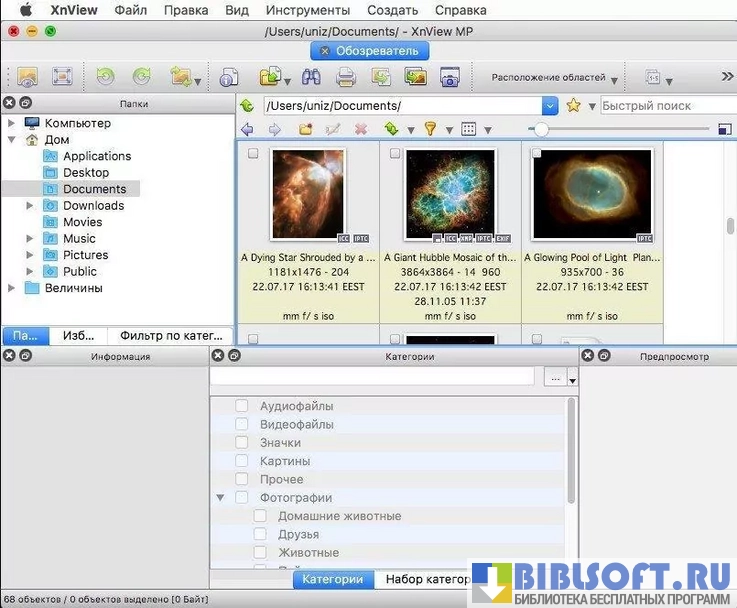Viewport: 737px width, 608px height.
Task: Click the Обозреватель button
Action: coord(369,51)
